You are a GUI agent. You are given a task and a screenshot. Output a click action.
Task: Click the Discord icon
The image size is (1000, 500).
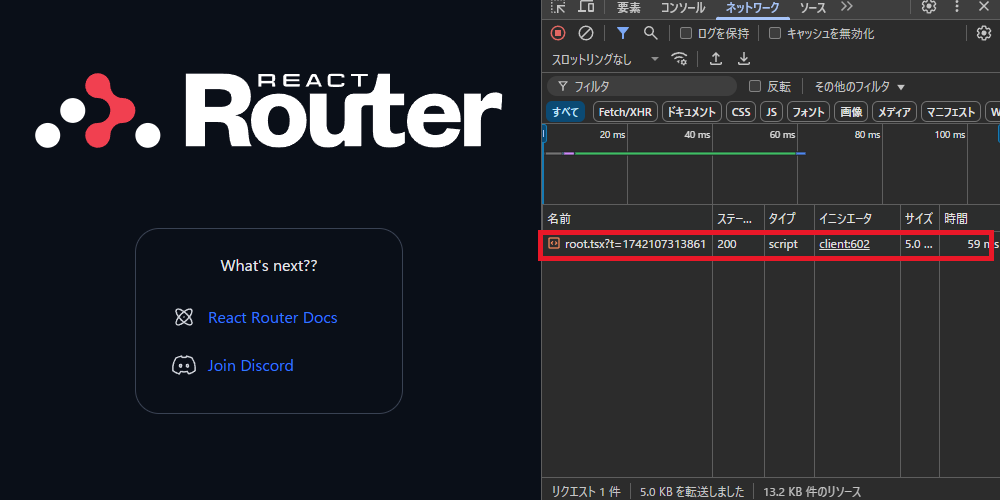184,365
